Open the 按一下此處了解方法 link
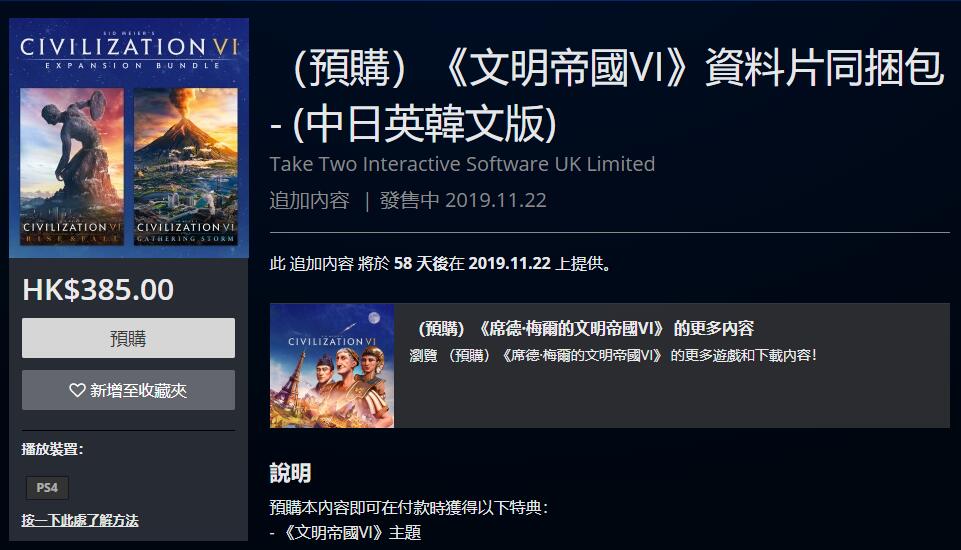The image size is (961, 550). click(80, 521)
